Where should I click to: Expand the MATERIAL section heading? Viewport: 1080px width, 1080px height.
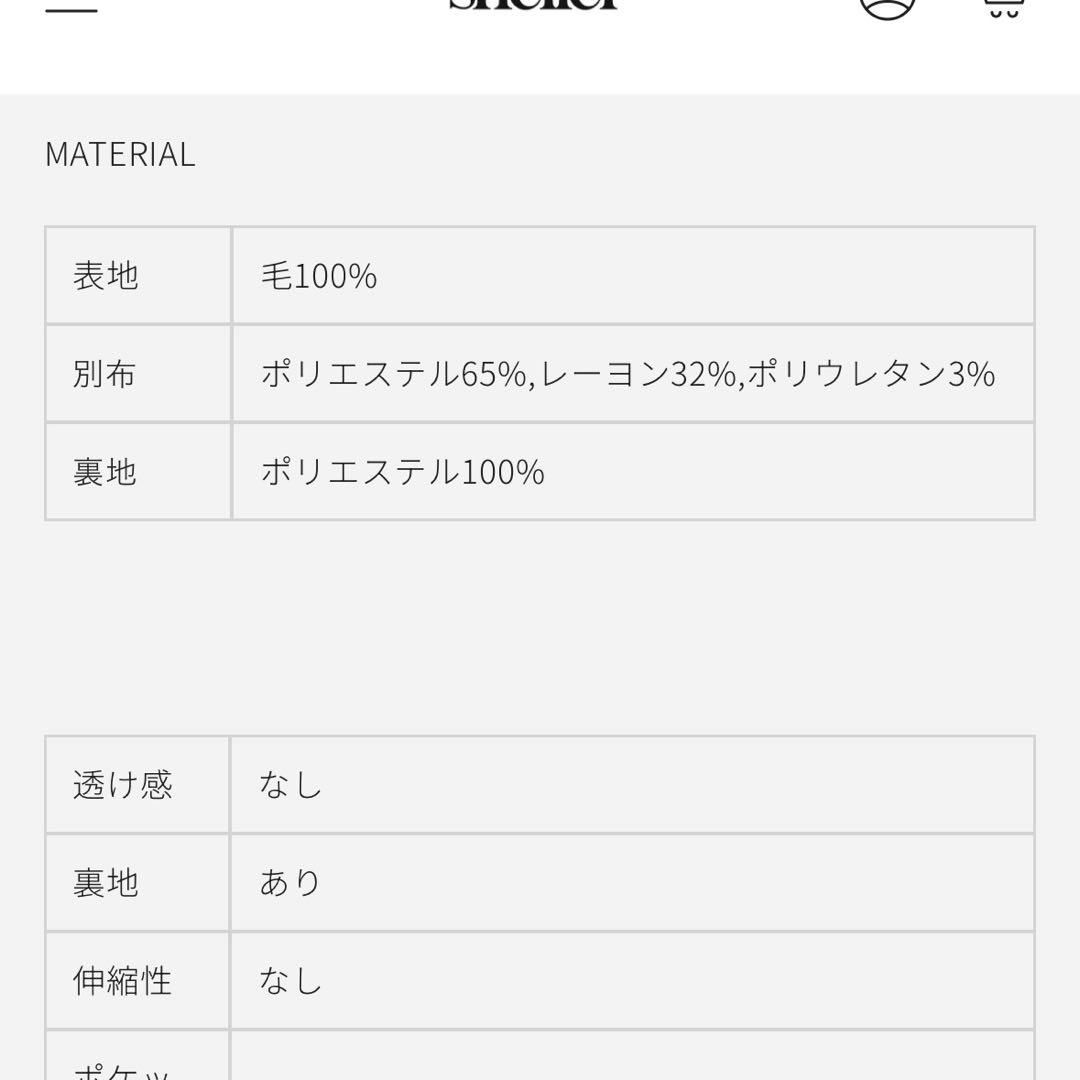pyautogui.click(x=119, y=153)
